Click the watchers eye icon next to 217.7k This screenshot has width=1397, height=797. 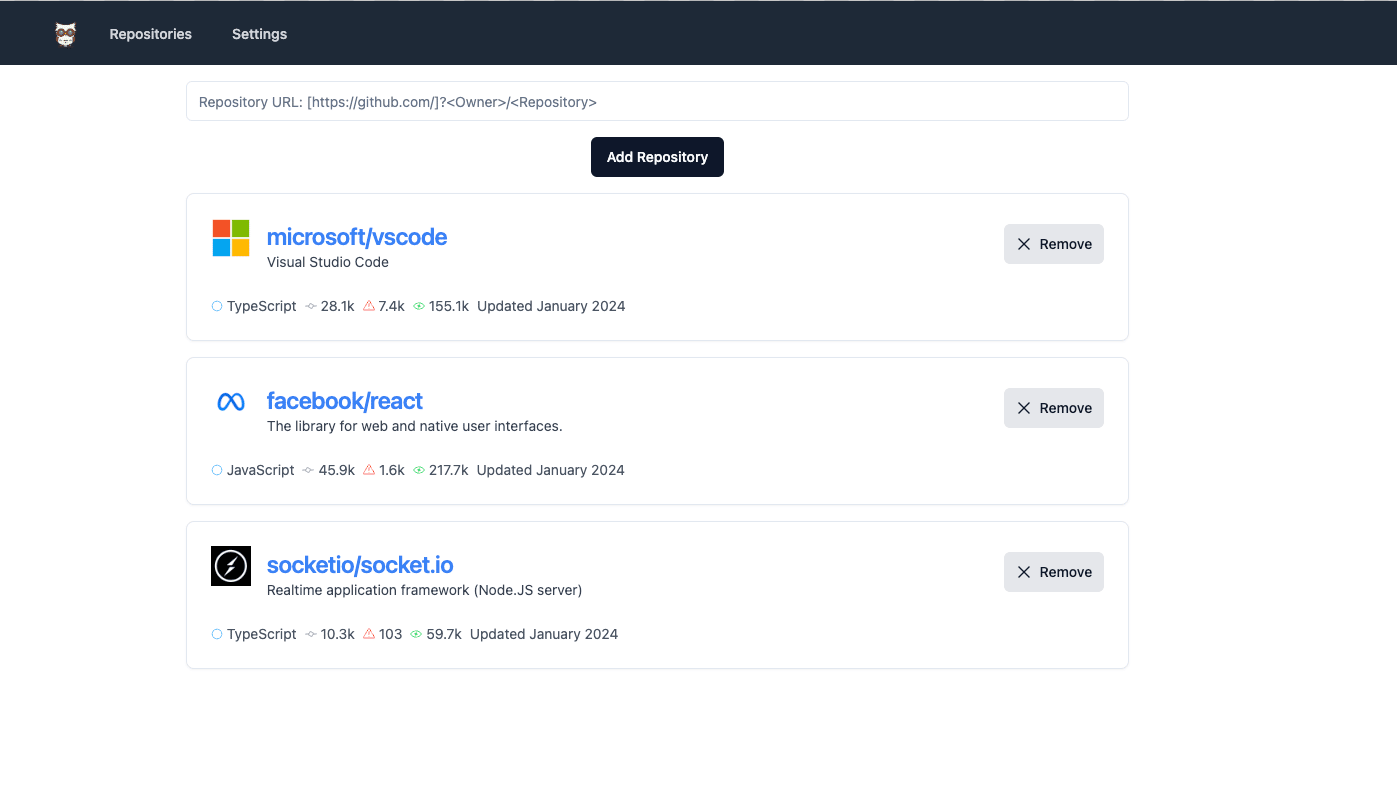(x=419, y=470)
